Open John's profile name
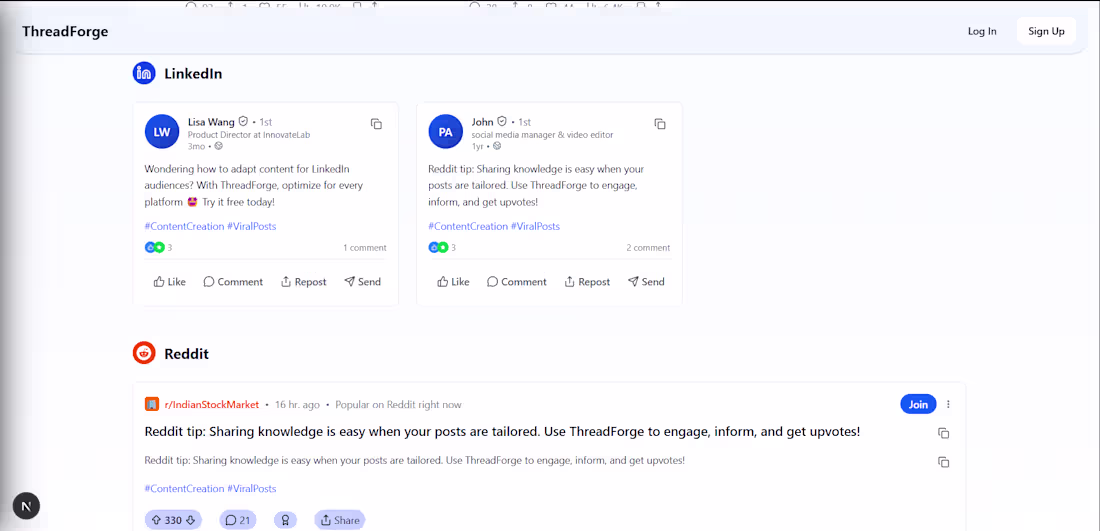This screenshot has height=531, width=1100. 483,121
